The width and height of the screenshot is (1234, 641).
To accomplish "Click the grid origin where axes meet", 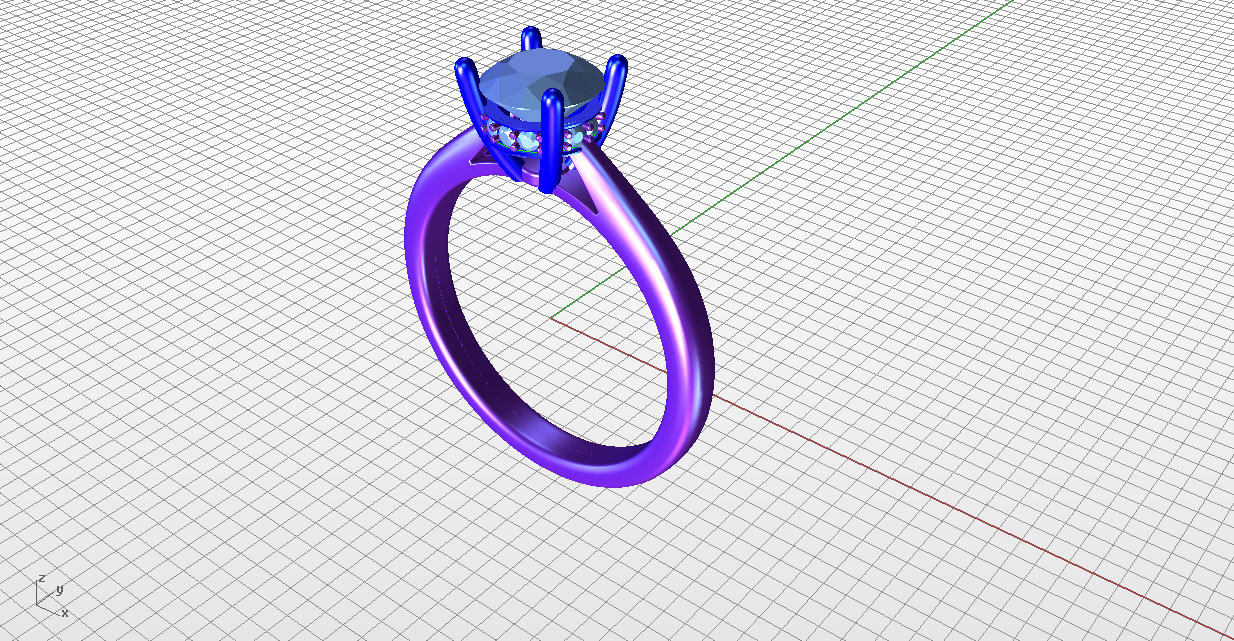I will click(551, 319).
